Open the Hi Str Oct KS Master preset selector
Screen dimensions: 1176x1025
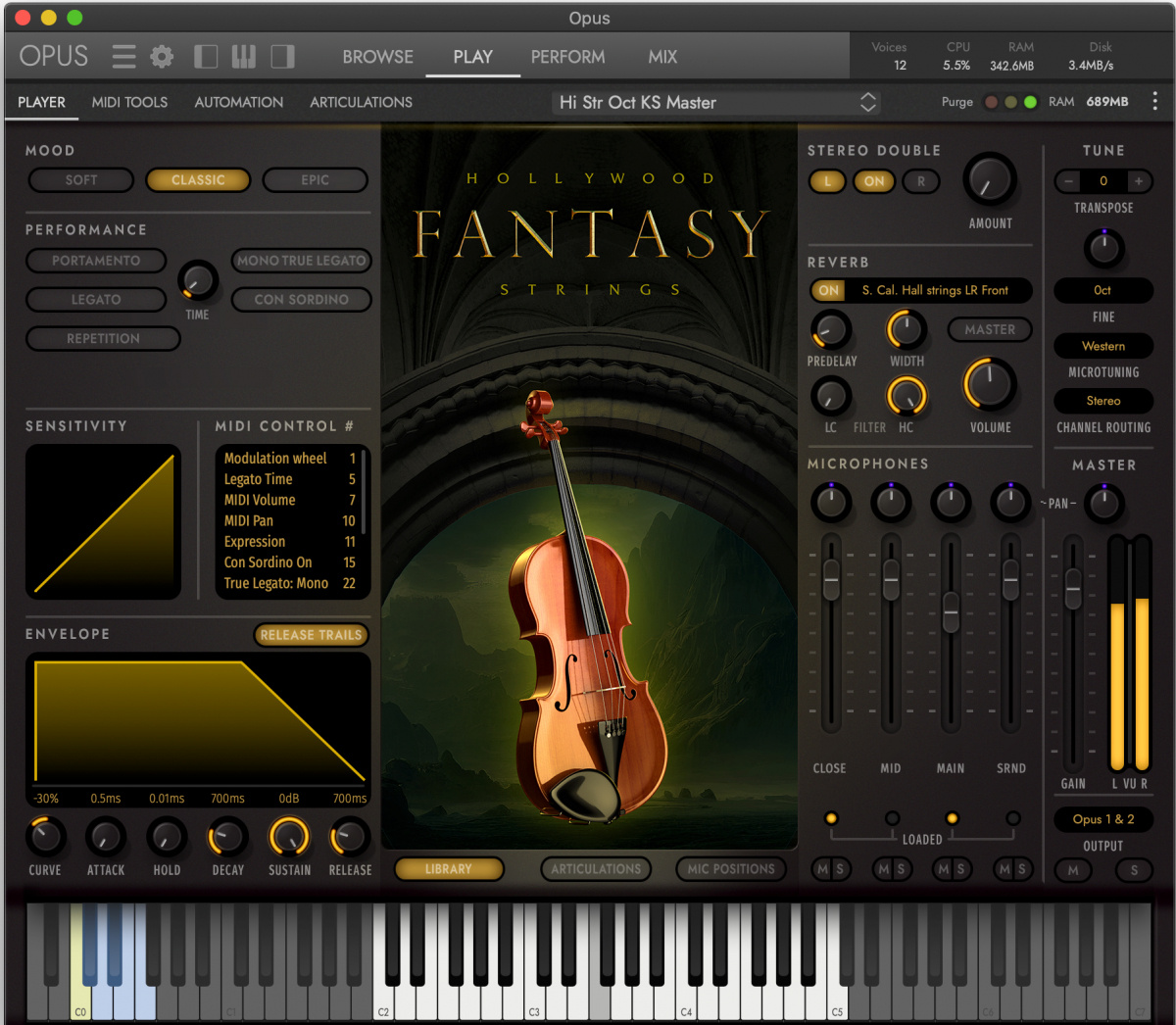pyautogui.click(x=715, y=102)
